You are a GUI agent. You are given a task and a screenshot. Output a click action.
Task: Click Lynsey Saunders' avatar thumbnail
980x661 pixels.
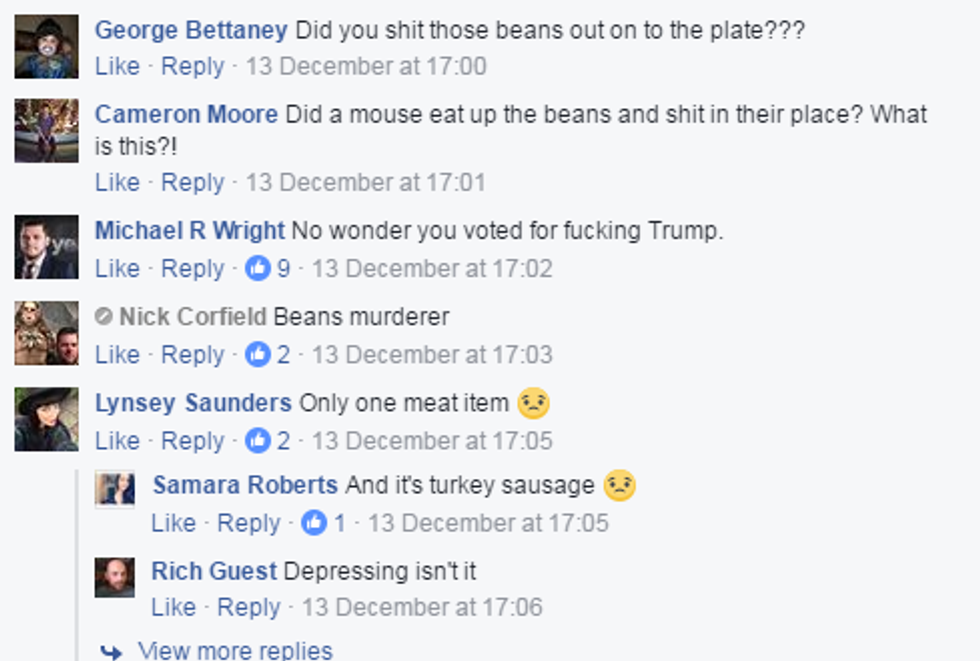pyautogui.click(x=46, y=419)
